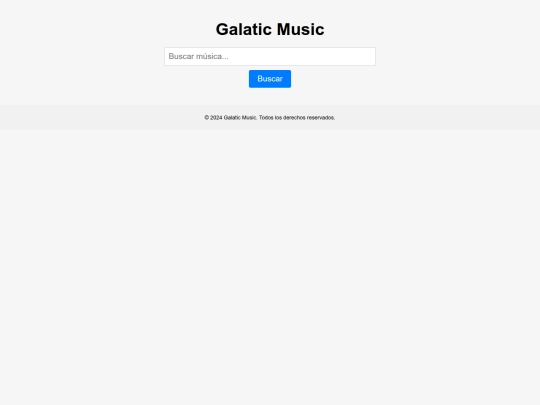Click the empty page area below the footer
This screenshot has width=540, height=405.
point(270,267)
